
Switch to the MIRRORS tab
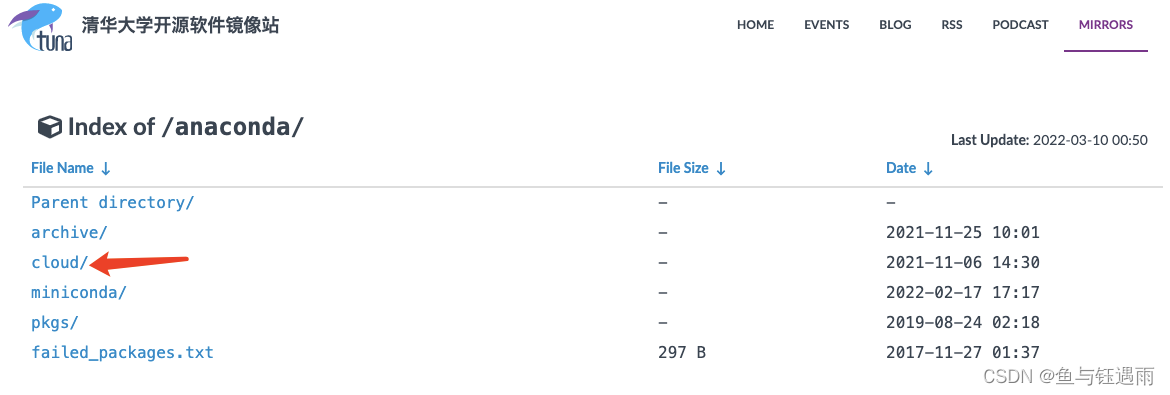(x=1105, y=25)
